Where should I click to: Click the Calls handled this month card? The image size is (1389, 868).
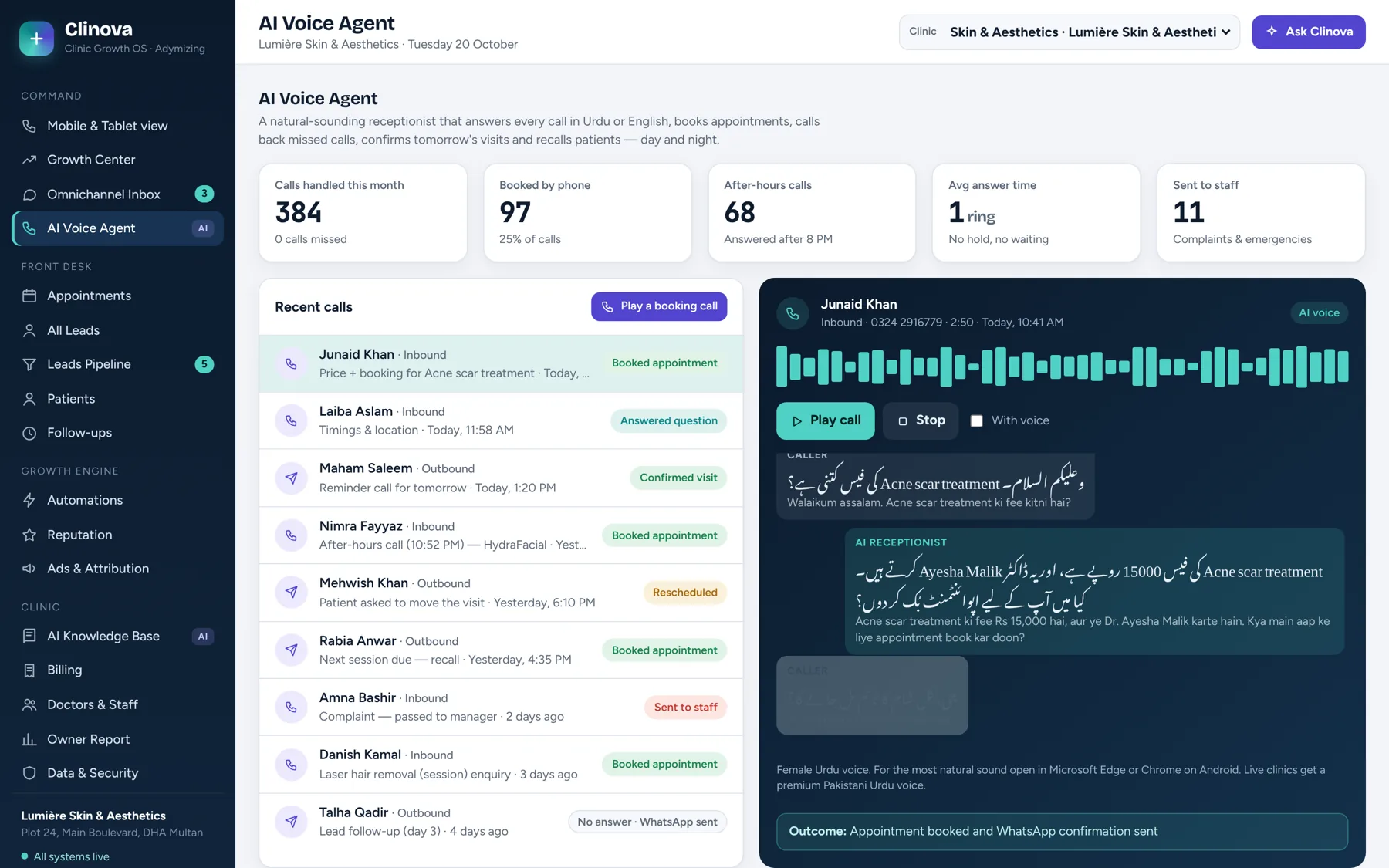[363, 212]
